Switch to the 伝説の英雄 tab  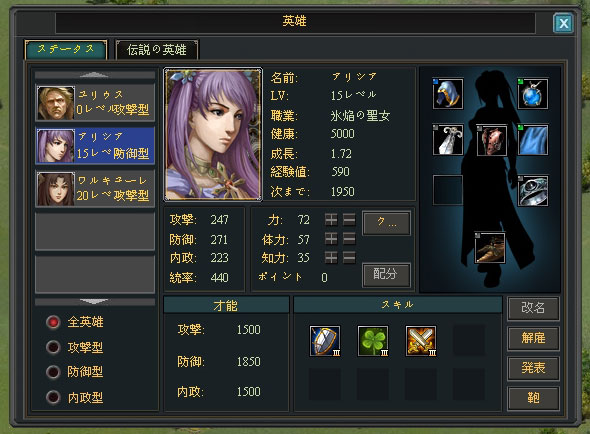coord(157,50)
